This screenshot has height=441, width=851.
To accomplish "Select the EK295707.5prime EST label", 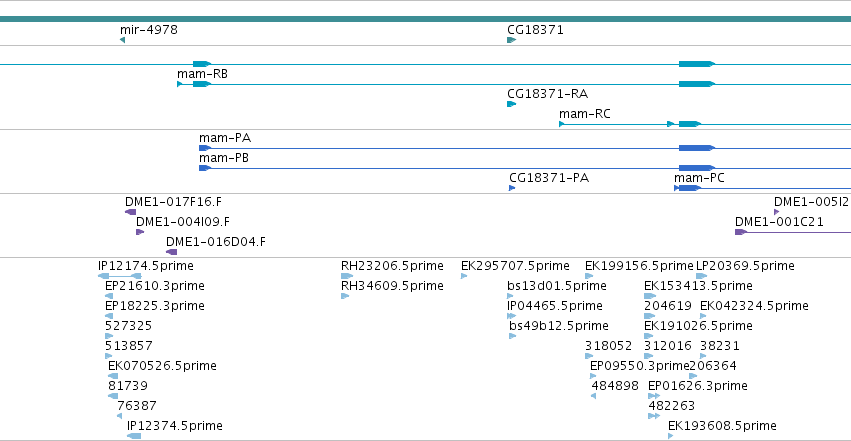I will 515,266.
